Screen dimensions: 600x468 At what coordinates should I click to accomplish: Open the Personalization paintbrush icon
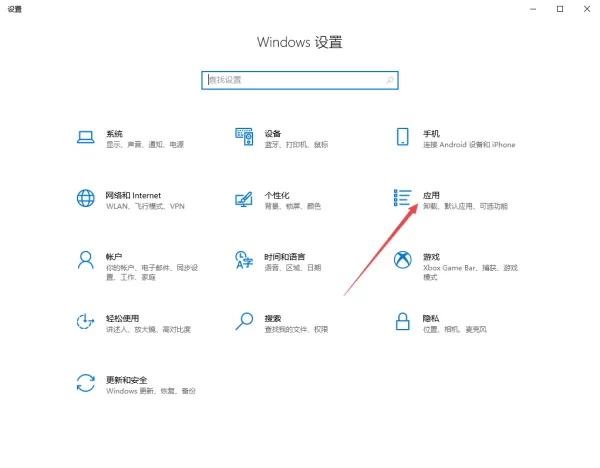tap(244, 199)
